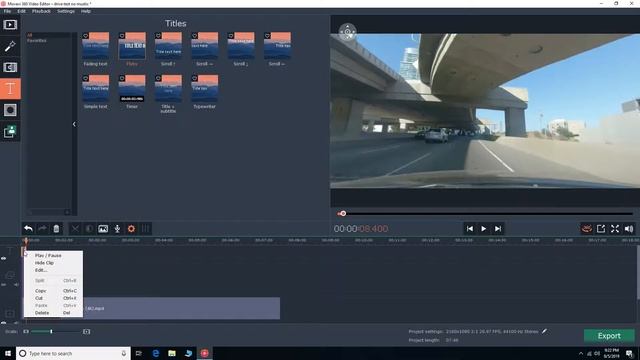
Task: Click the microphone Record audio icon
Action: click(x=117, y=229)
